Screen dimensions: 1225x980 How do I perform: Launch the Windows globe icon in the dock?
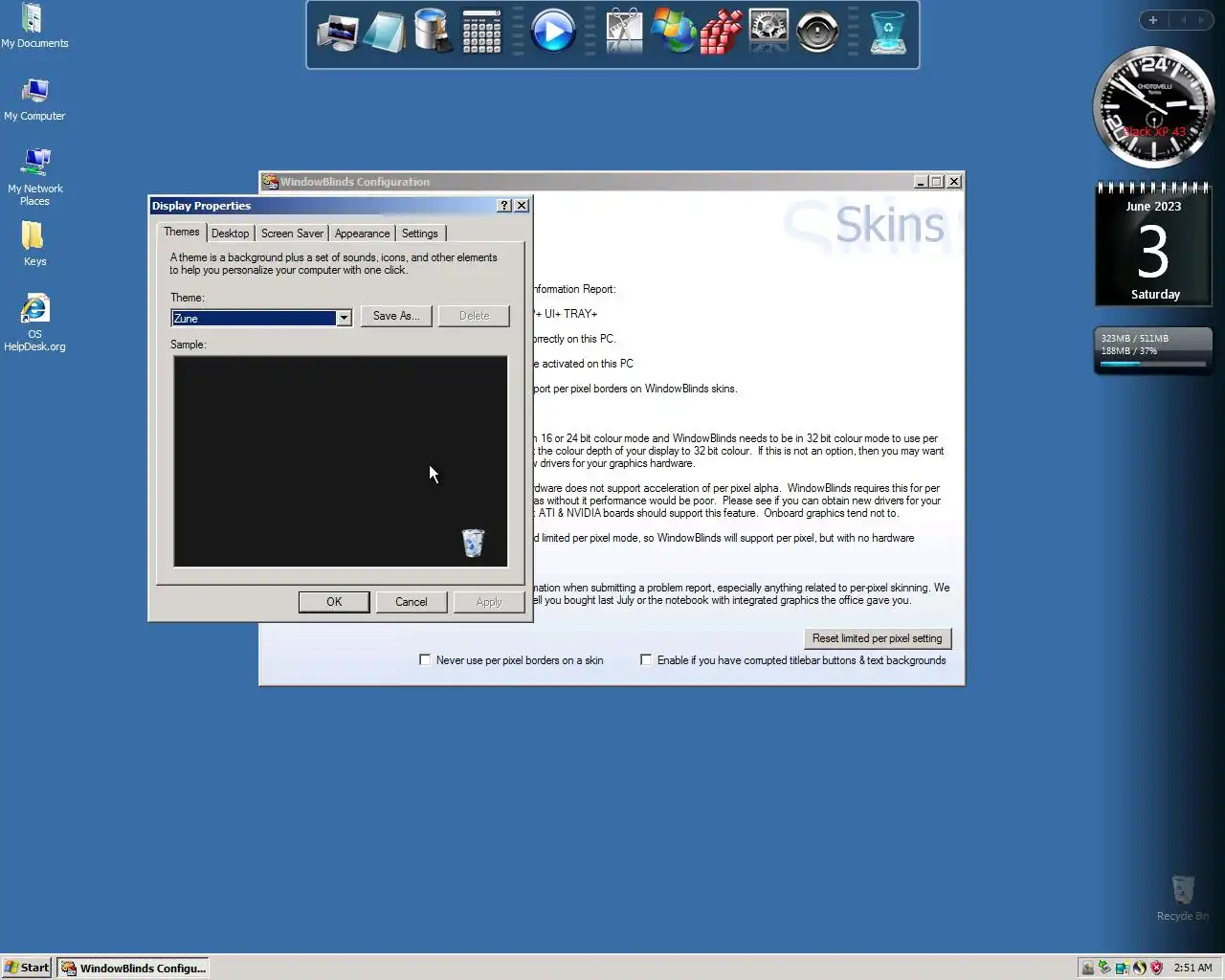(x=673, y=32)
